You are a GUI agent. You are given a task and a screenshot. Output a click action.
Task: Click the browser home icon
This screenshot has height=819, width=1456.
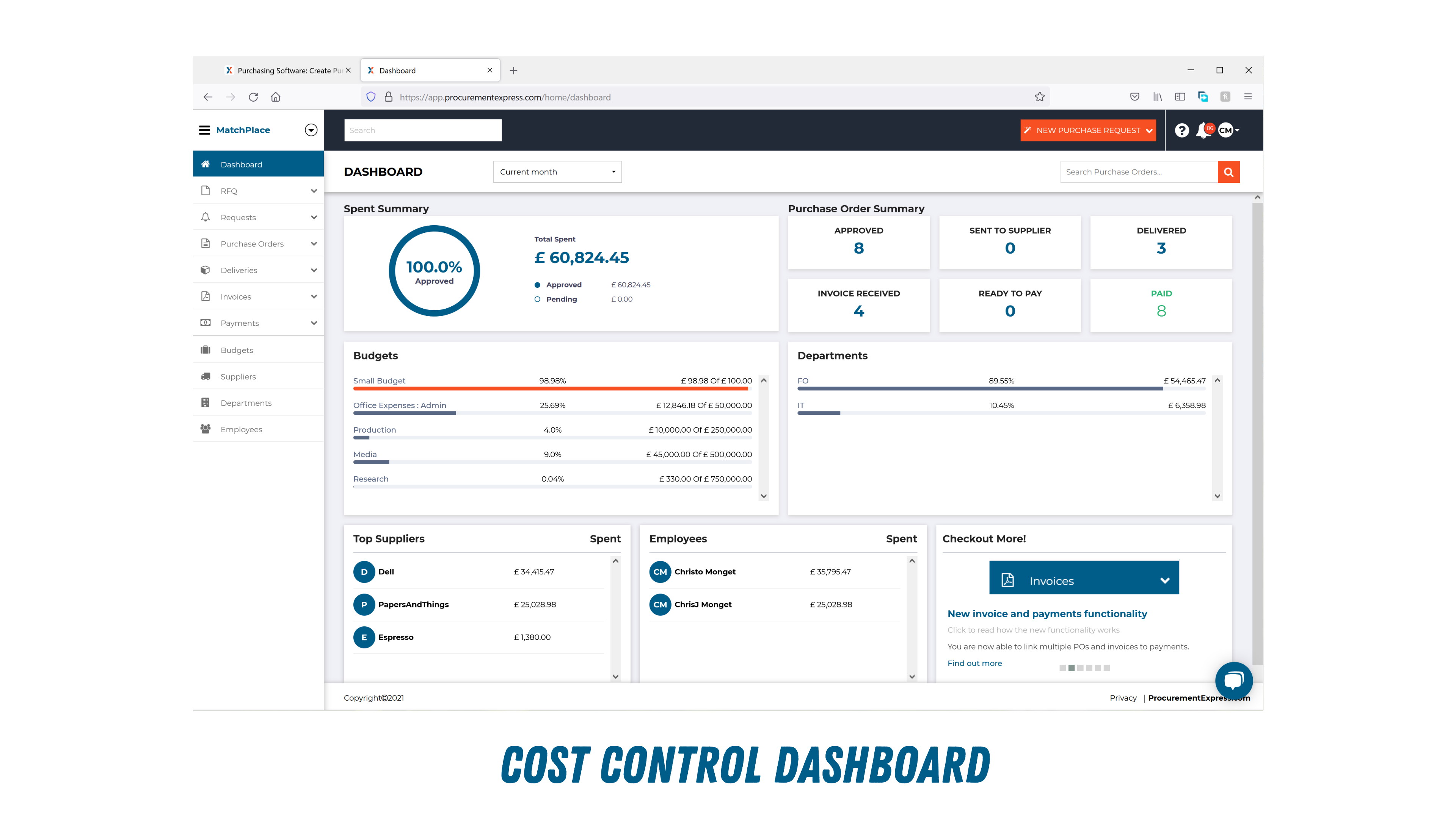pos(275,97)
